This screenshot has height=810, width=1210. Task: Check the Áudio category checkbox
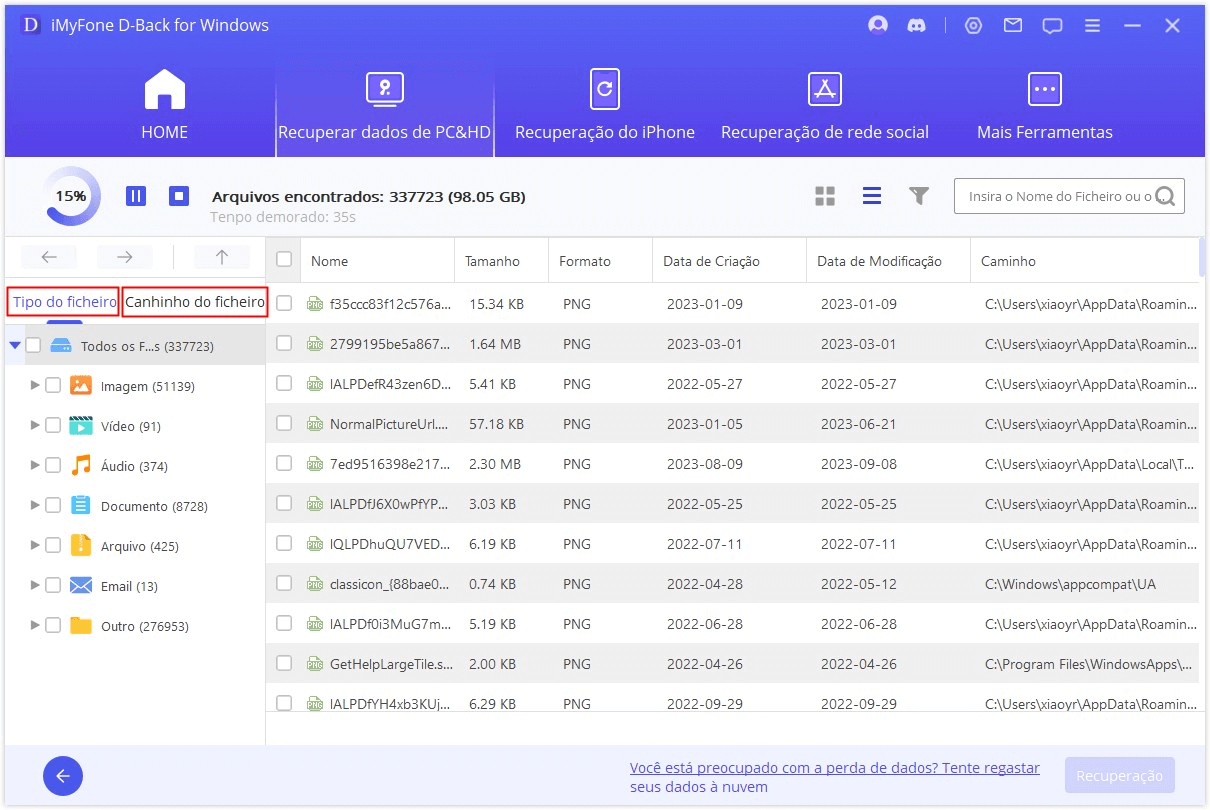click(x=53, y=466)
